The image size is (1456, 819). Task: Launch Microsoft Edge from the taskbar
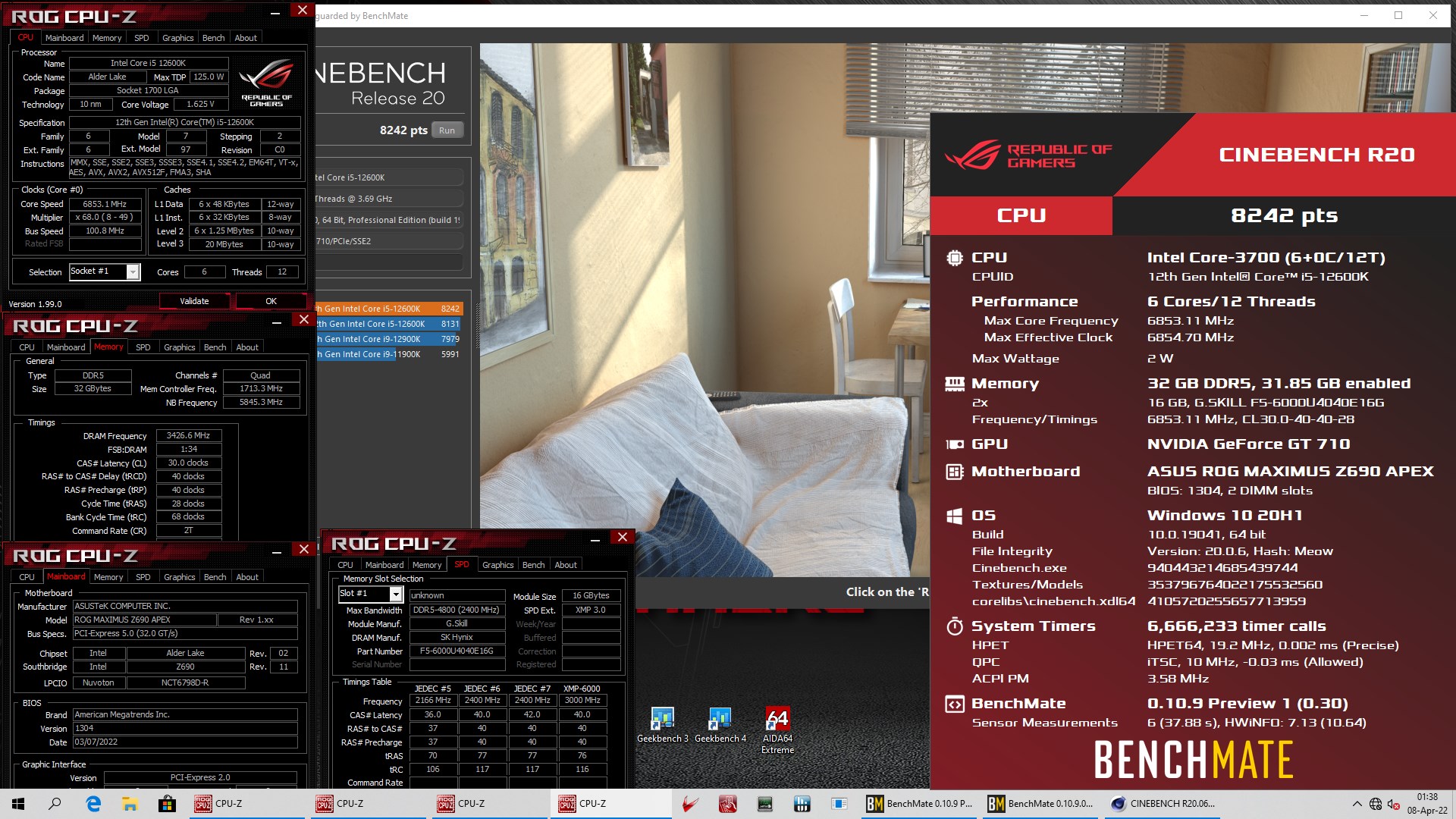(93, 804)
